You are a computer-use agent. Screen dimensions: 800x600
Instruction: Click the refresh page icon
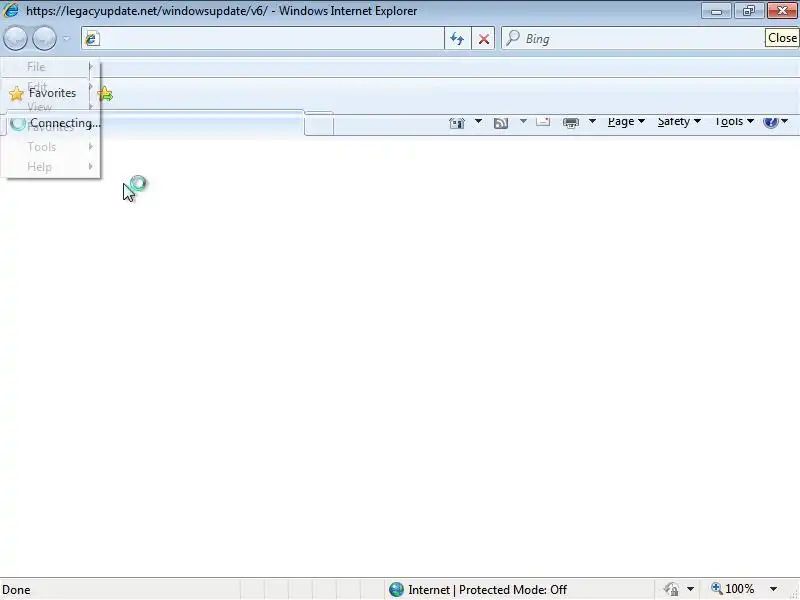point(457,38)
